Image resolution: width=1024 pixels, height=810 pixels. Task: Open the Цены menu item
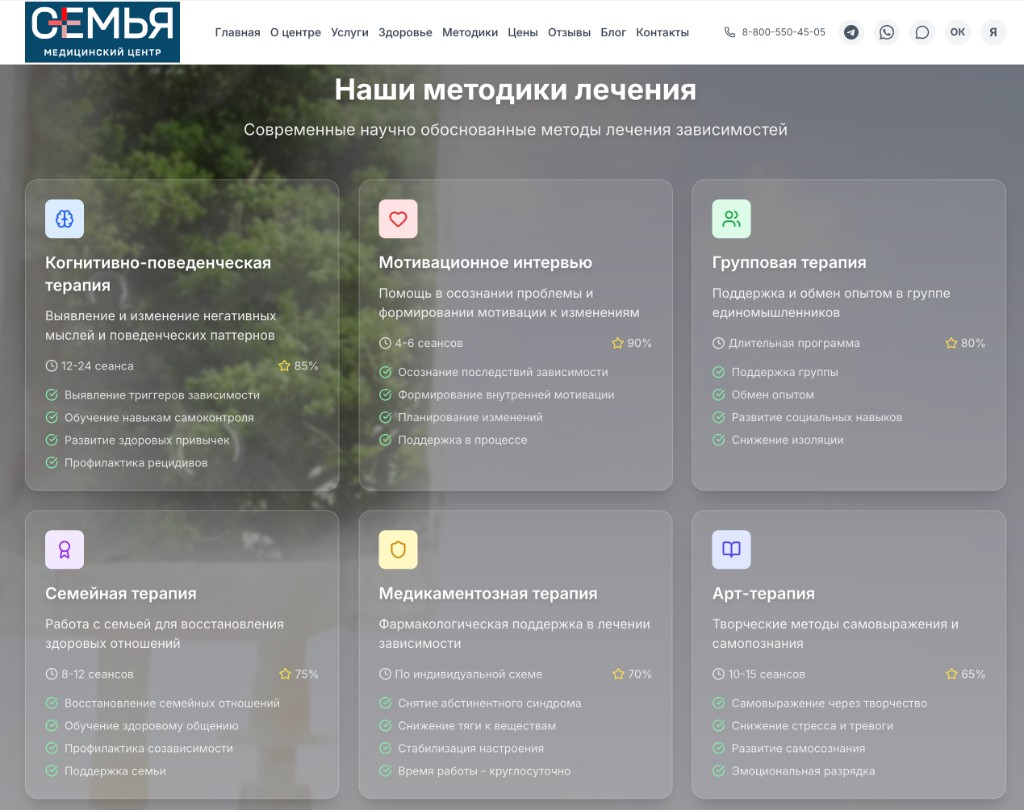coord(522,33)
